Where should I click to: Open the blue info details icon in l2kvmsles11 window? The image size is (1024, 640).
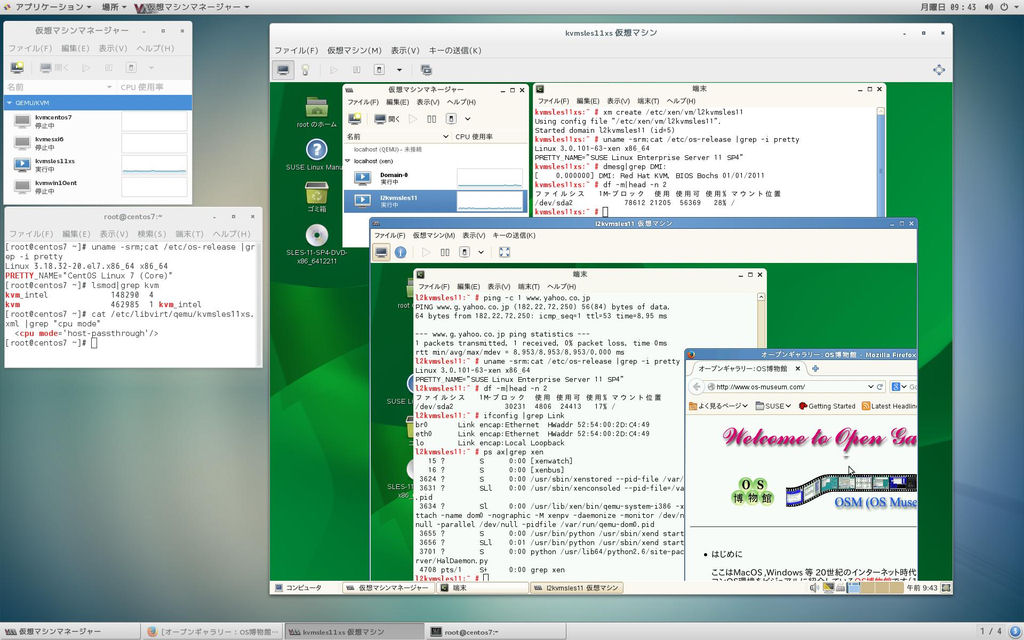pyautogui.click(x=401, y=252)
